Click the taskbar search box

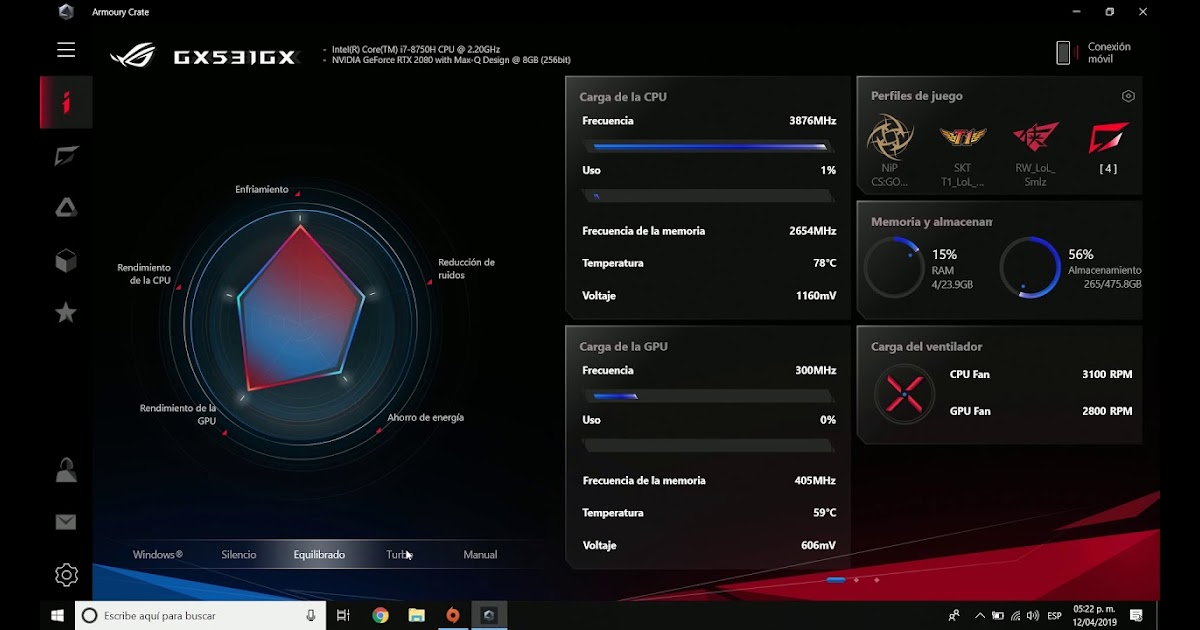(x=200, y=615)
